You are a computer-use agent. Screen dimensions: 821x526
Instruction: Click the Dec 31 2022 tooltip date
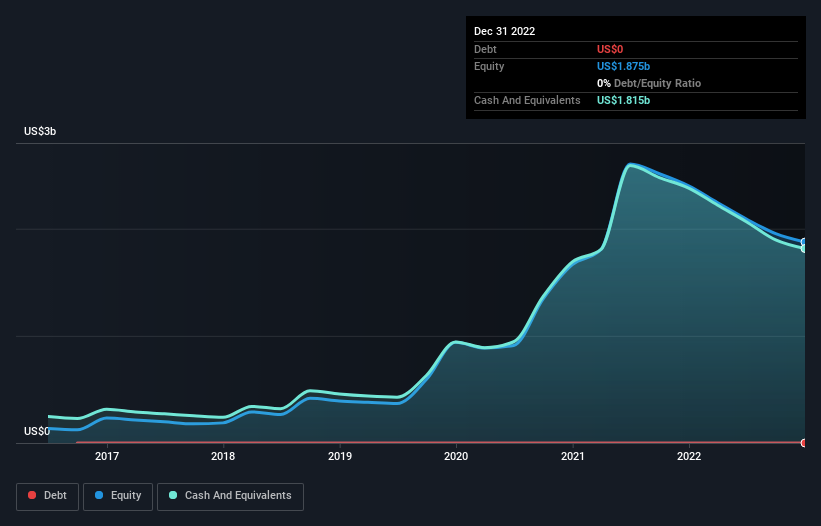504,31
